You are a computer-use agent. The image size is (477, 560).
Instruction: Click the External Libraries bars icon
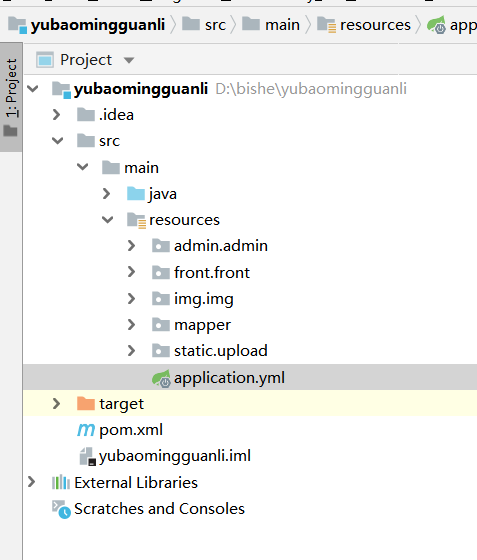coord(61,482)
